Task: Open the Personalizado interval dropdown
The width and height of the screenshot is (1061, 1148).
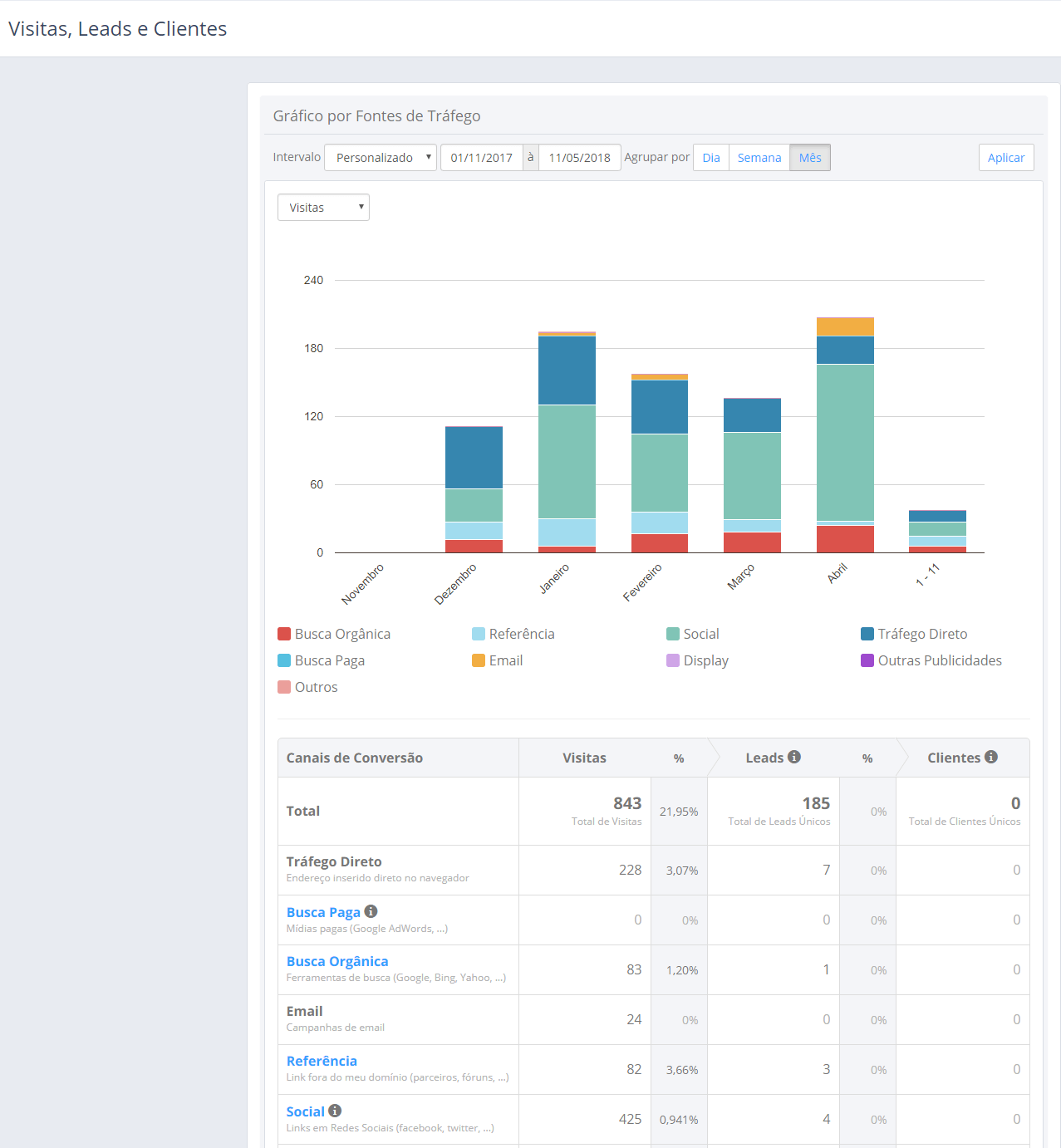Action: pos(381,158)
